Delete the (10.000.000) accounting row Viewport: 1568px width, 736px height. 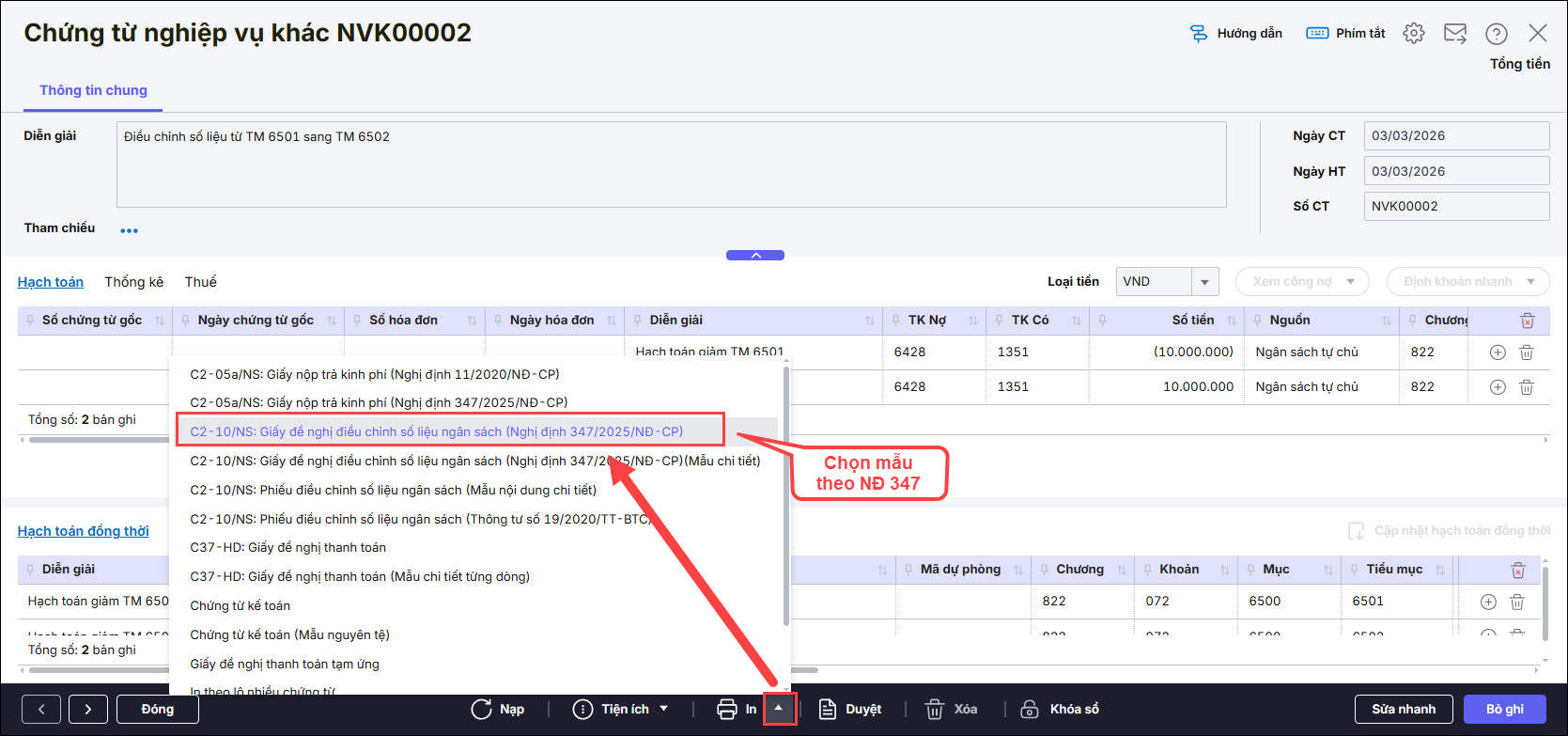point(1527,352)
